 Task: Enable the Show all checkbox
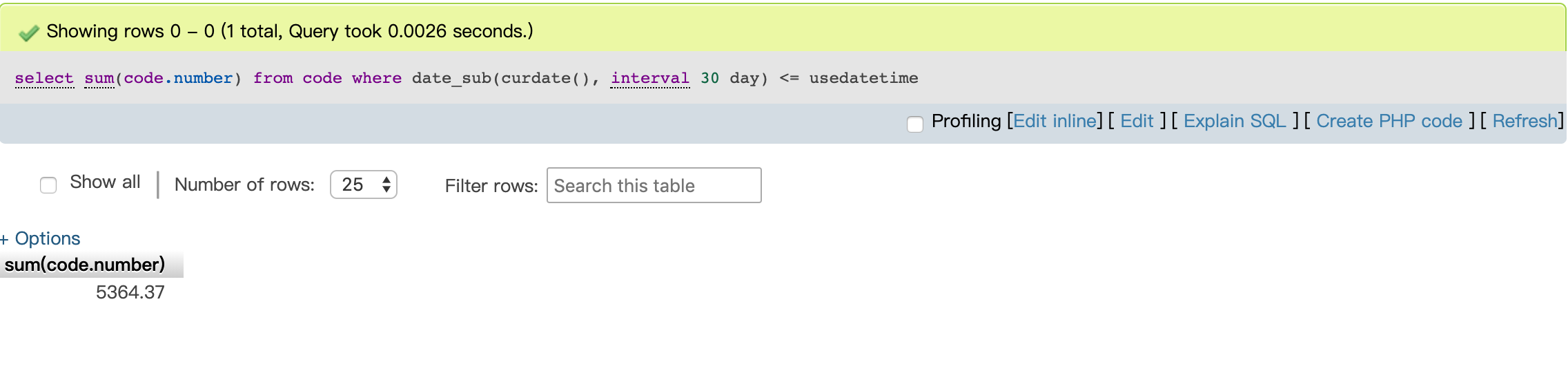point(48,185)
